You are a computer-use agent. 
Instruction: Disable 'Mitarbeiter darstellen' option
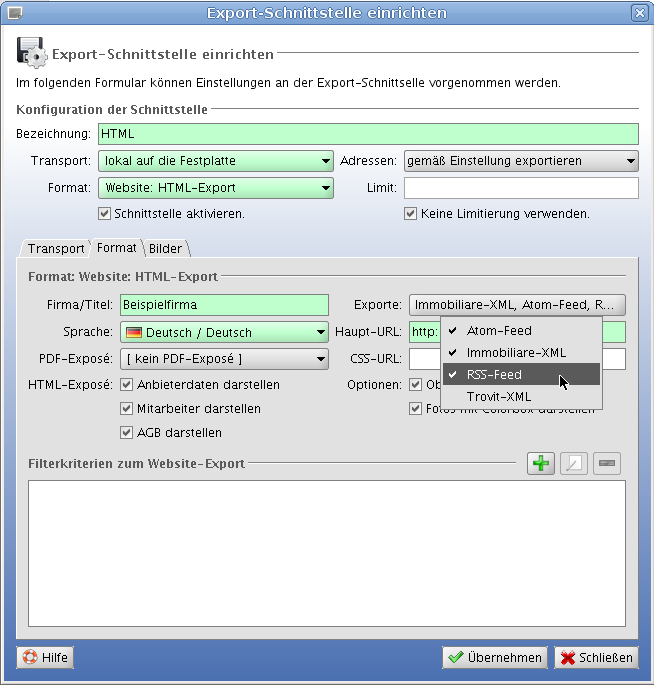coord(127,408)
